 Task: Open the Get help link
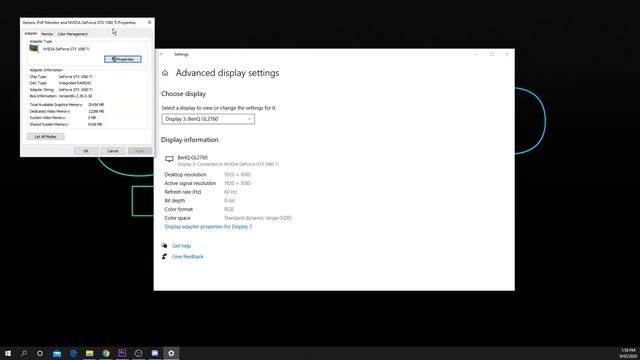point(181,246)
